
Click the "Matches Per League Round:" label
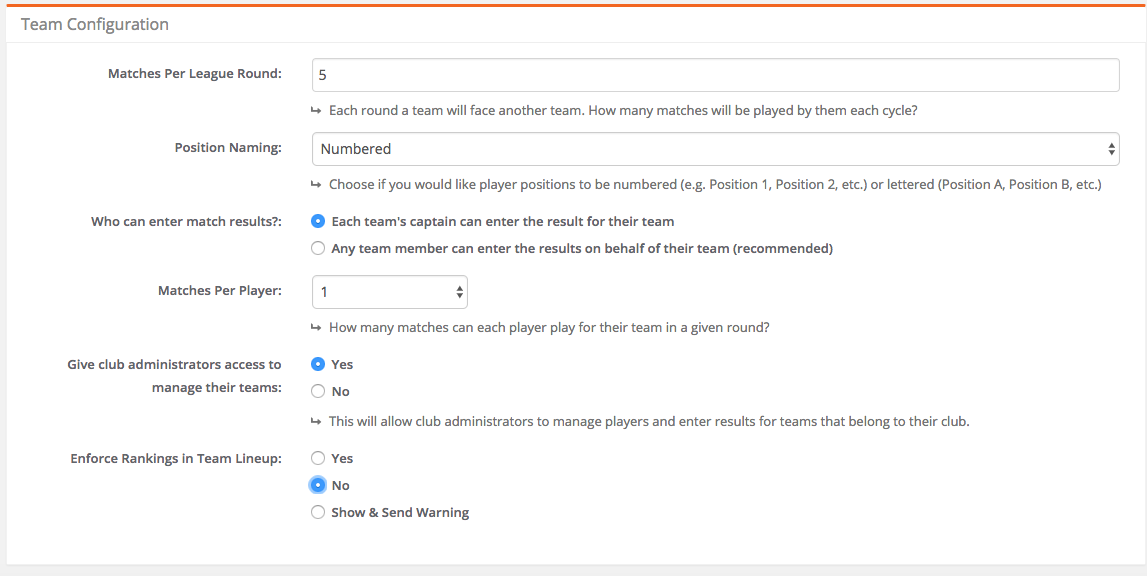click(195, 74)
